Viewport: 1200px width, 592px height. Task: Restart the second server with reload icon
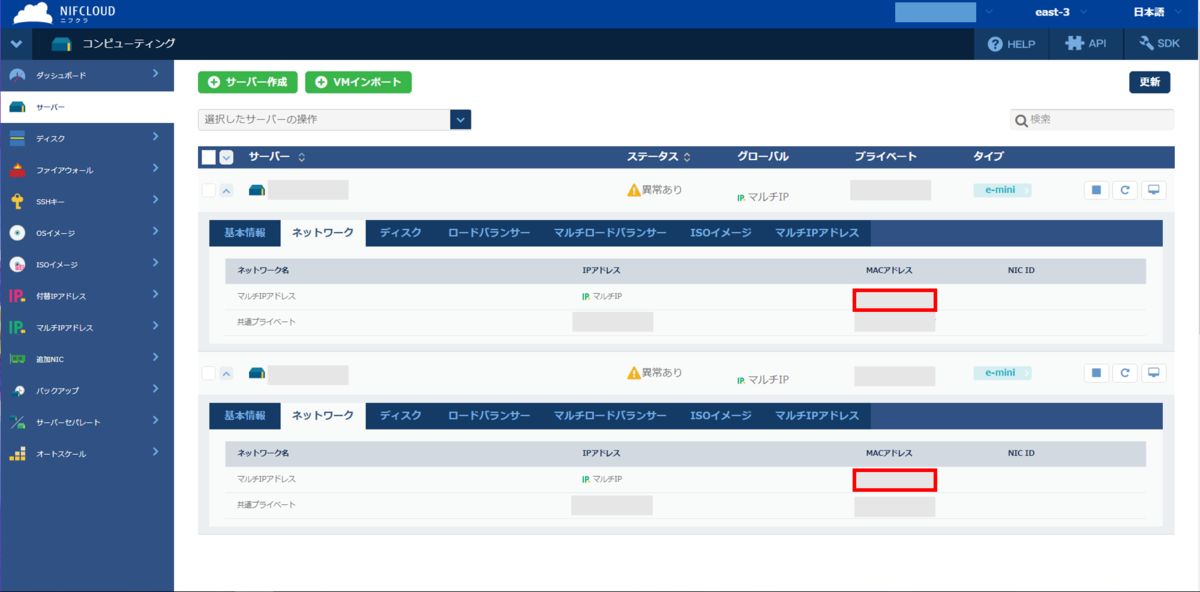click(x=1125, y=373)
